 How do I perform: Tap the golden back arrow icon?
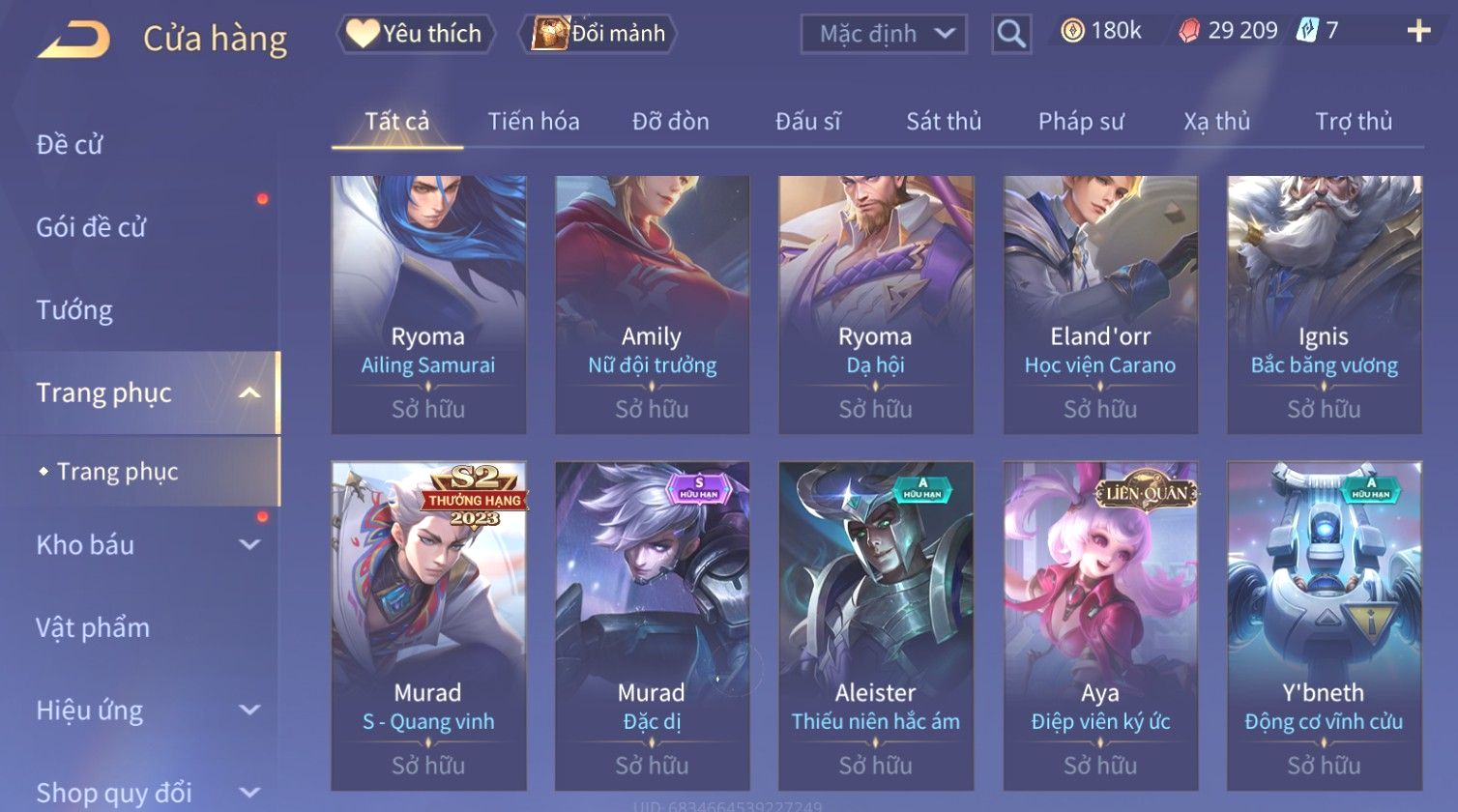click(x=74, y=40)
